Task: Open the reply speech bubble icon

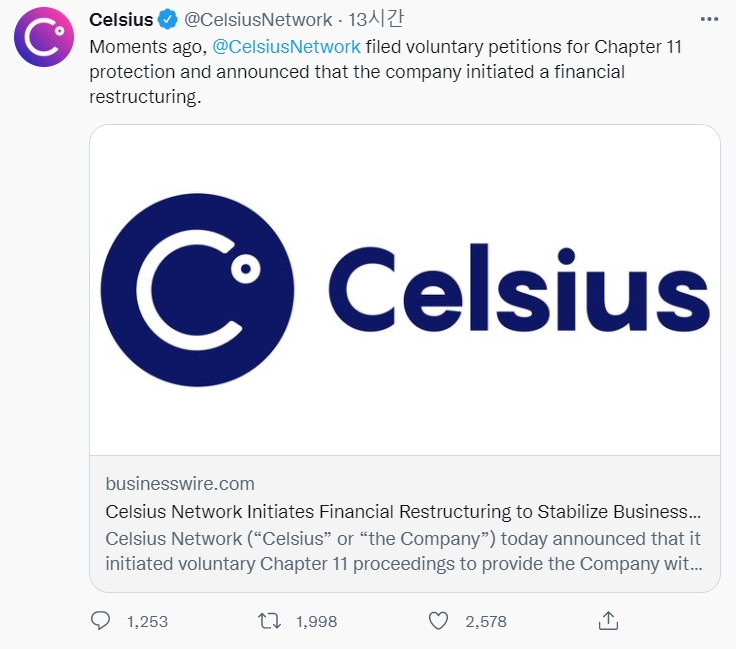Action: pos(100,621)
